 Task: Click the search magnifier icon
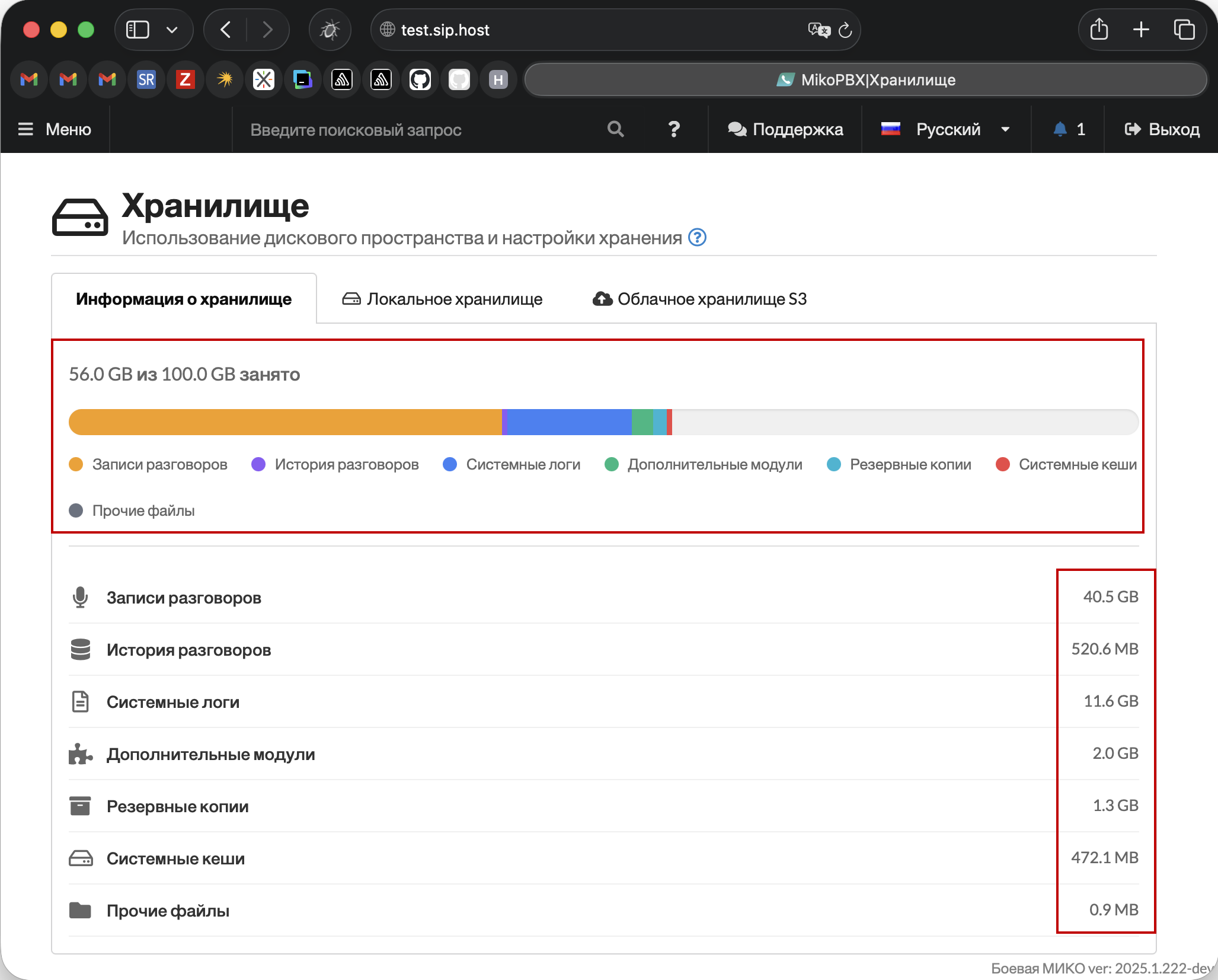coord(615,129)
